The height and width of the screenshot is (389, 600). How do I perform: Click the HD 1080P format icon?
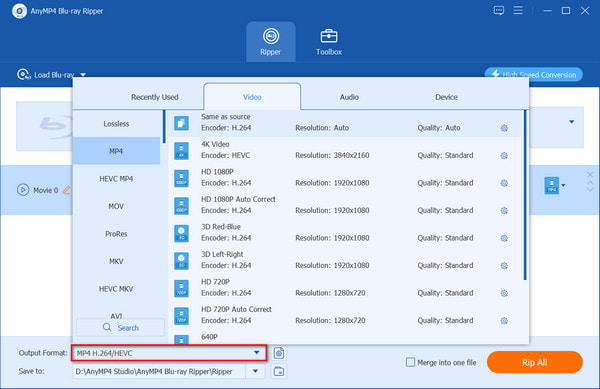181,178
